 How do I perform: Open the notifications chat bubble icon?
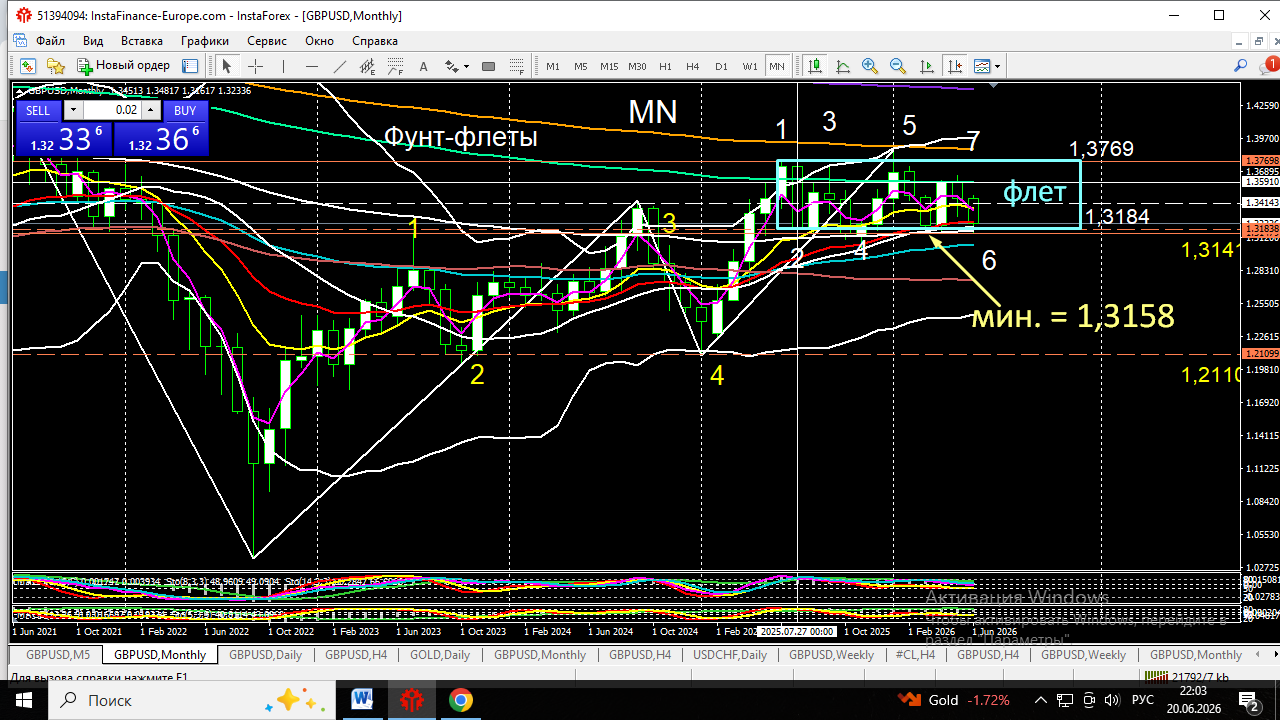click(x=1267, y=66)
